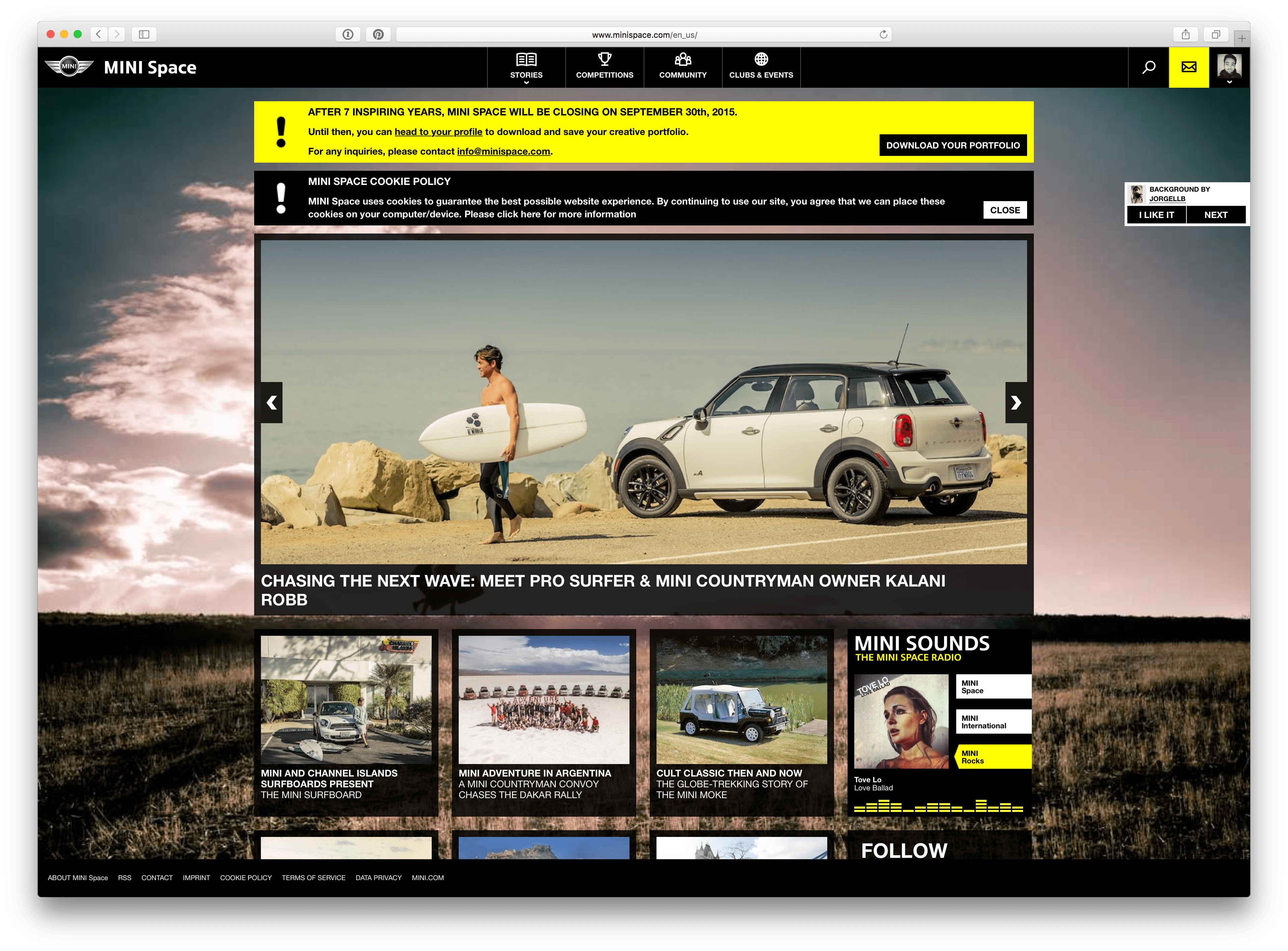Click the 1Password extension icon
The height and width of the screenshot is (951, 1288).
pyautogui.click(x=348, y=34)
